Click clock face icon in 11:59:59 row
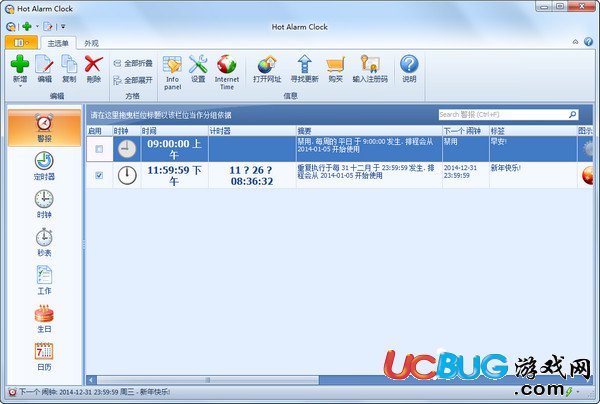The width and height of the screenshot is (600, 404). click(127, 175)
